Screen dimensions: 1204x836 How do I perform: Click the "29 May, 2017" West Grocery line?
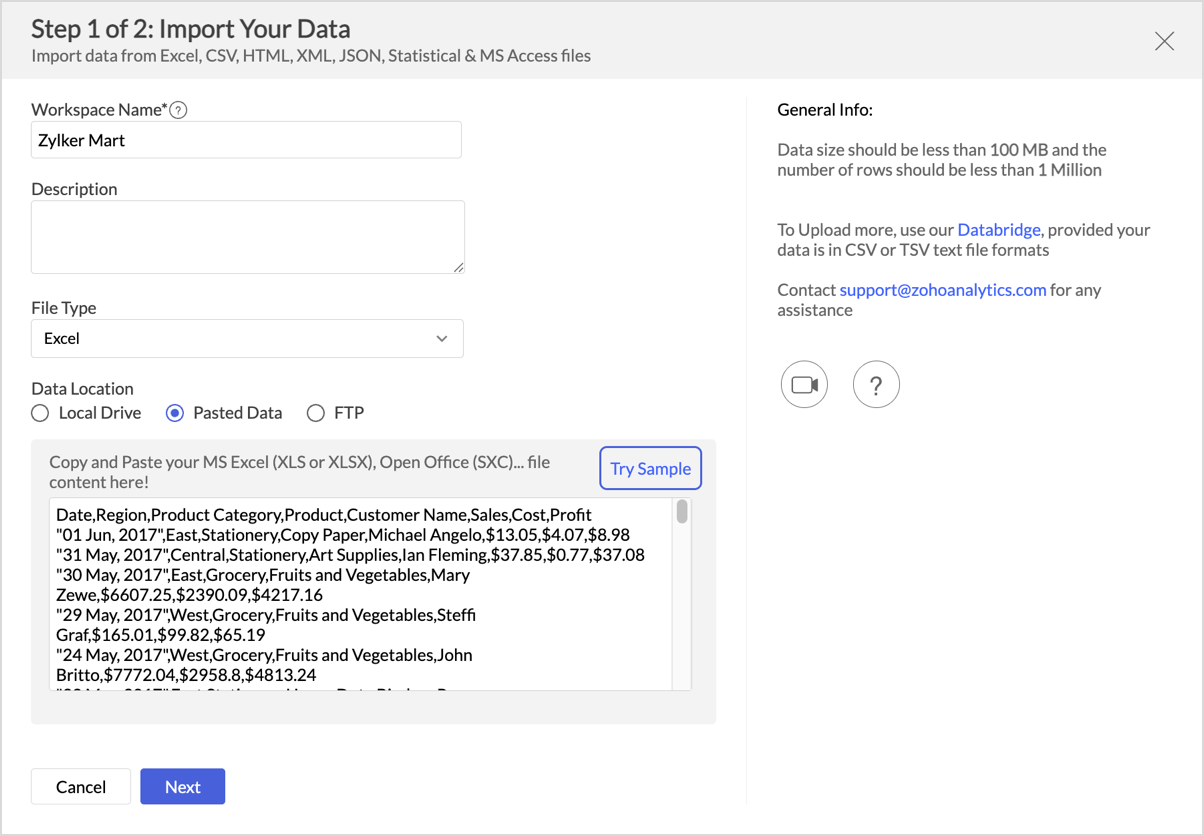(x=266, y=615)
